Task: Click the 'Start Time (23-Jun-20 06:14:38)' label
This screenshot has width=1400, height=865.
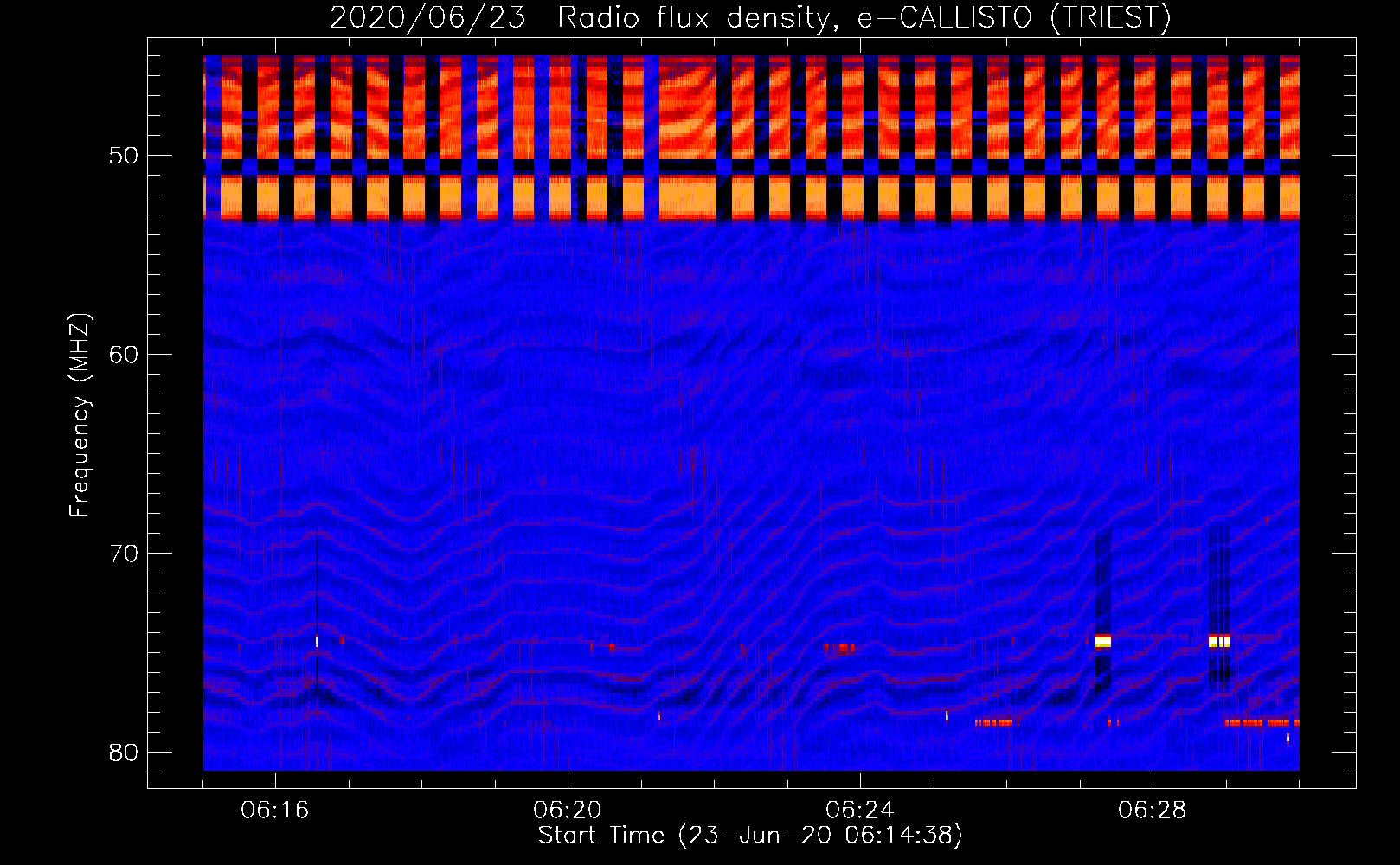Action: pos(750,836)
